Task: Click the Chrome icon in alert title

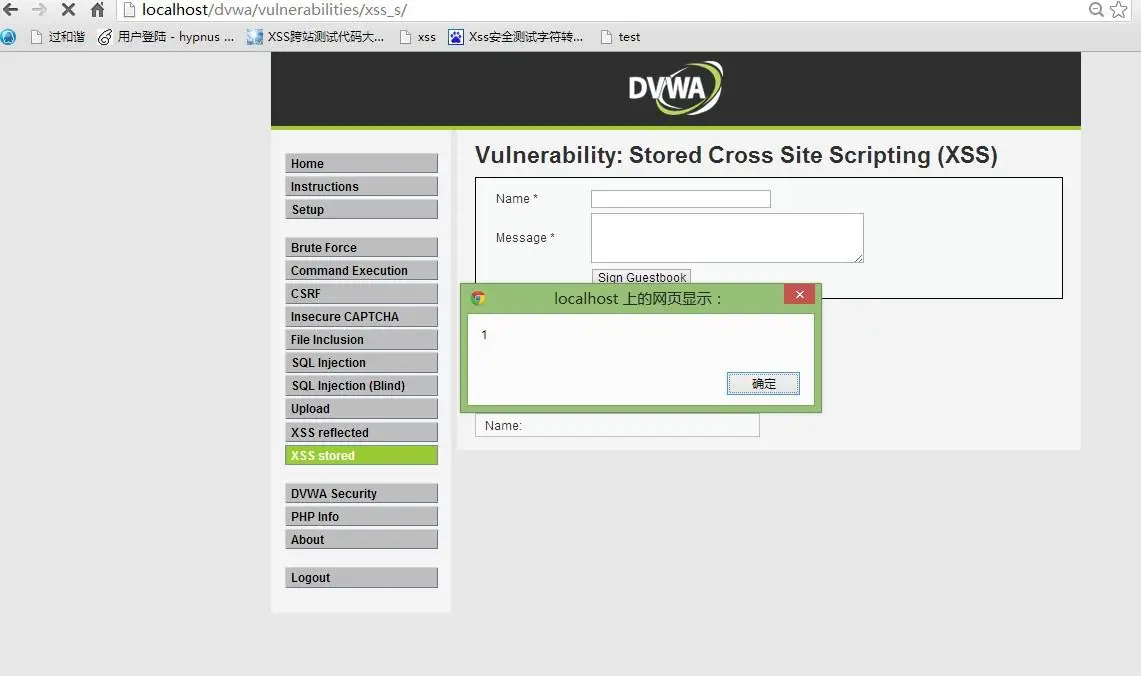Action: pyautogui.click(x=478, y=298)
